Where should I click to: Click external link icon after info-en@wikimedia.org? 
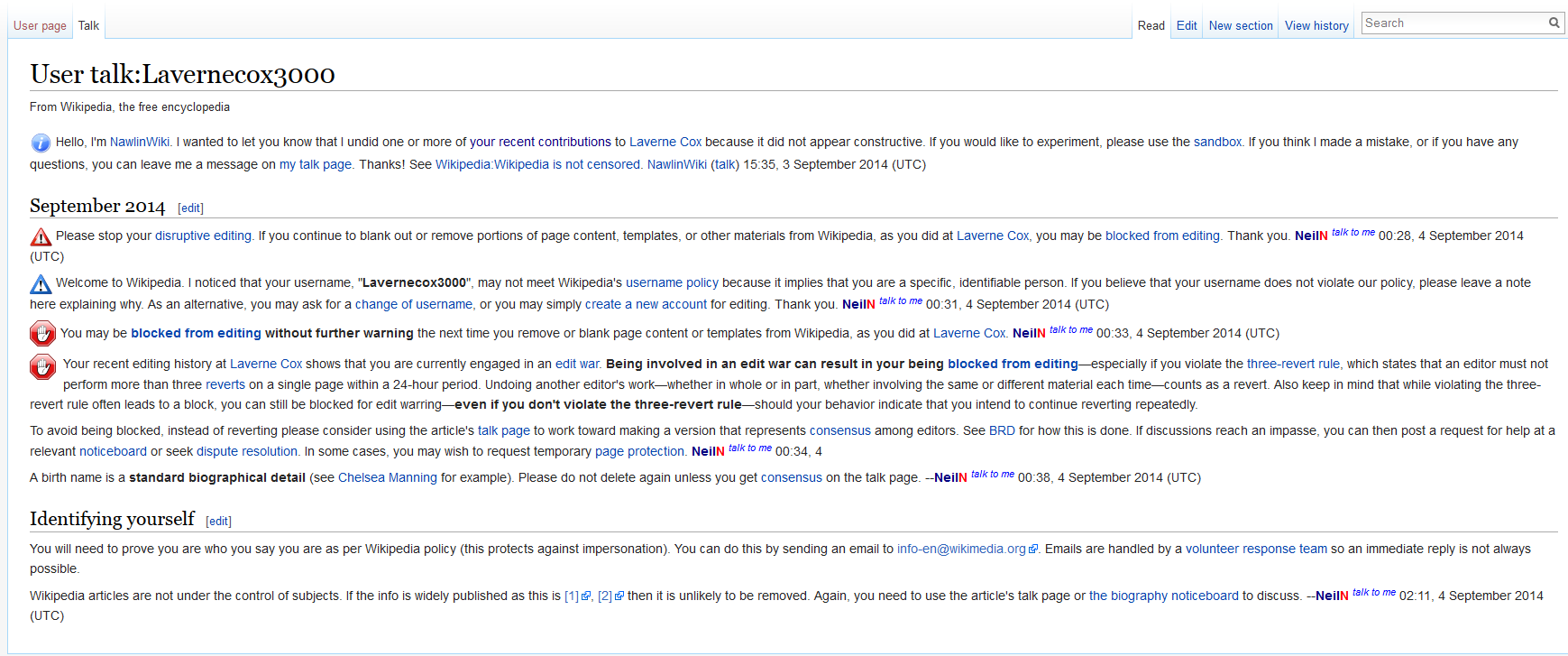click(1033, 549)
